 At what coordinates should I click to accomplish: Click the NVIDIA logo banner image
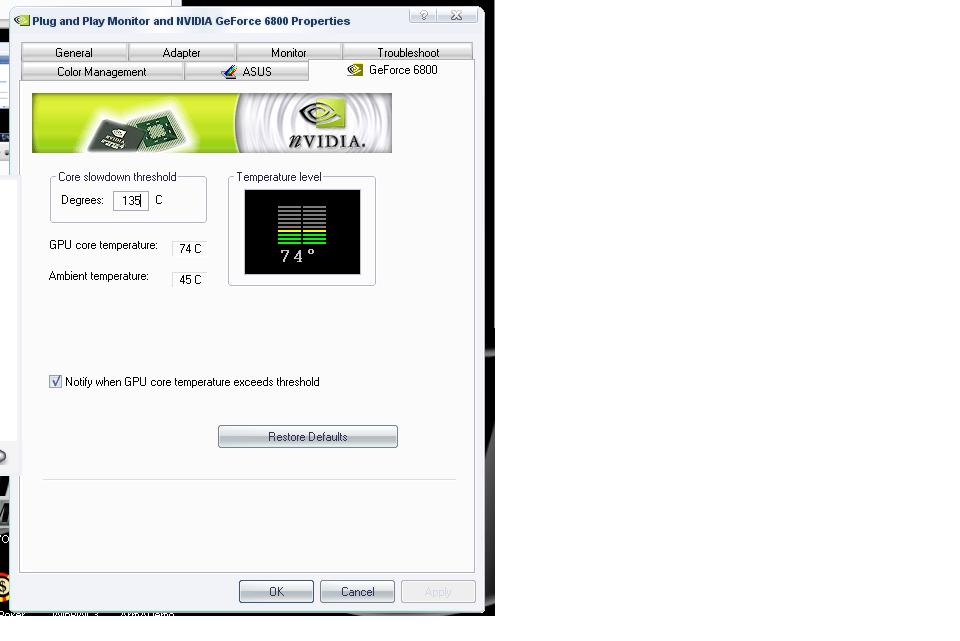click(212, 123)
